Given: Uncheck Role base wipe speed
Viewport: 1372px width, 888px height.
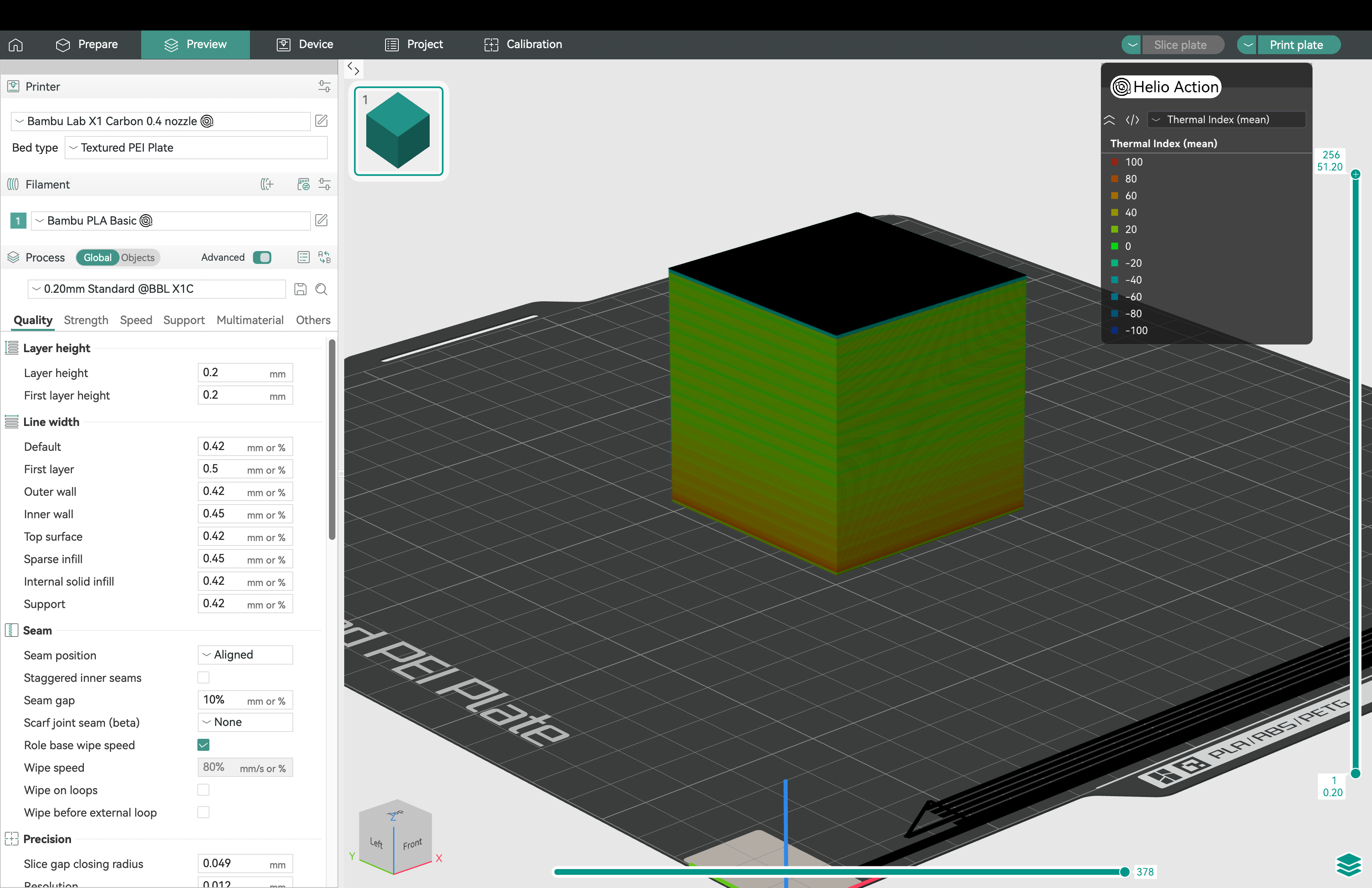Looking at the screenshot, I should point(203,744).
